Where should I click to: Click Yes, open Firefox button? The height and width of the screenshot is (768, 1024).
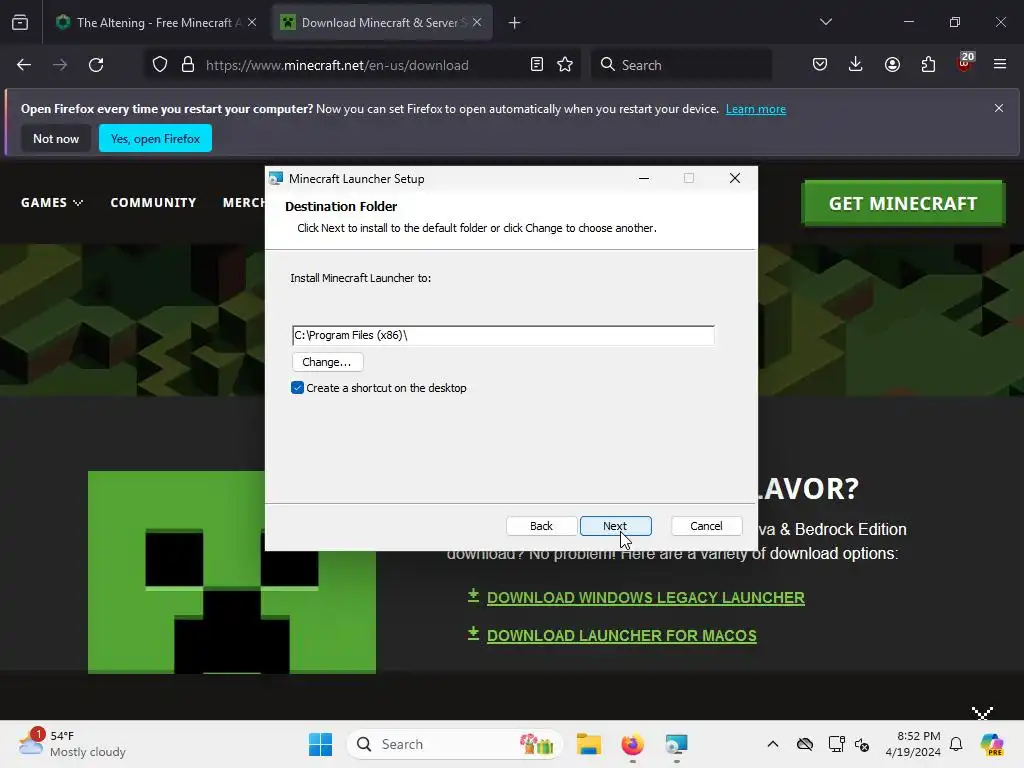[x=155, y=138]
